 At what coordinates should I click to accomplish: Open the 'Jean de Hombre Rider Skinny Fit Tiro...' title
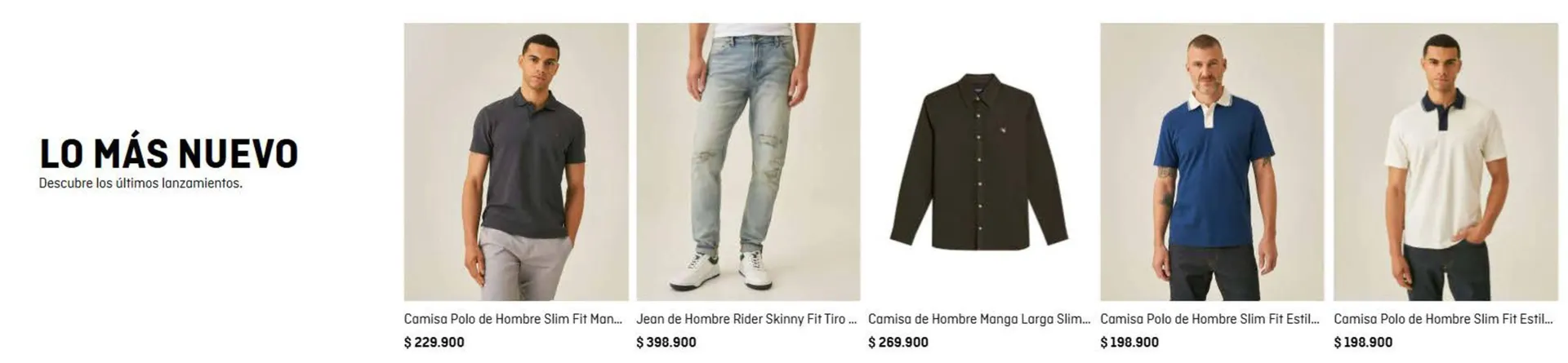tap(746, 319)
